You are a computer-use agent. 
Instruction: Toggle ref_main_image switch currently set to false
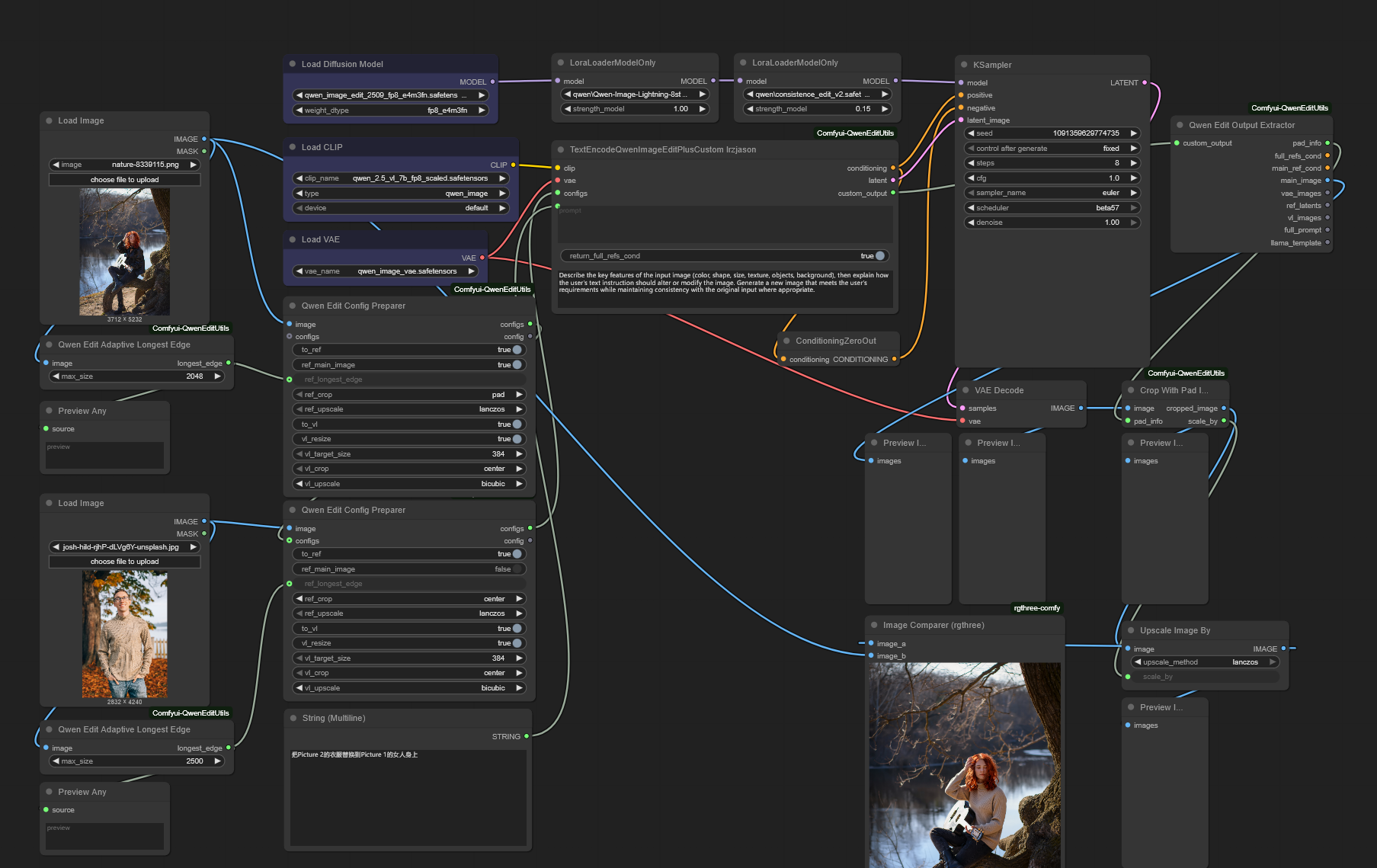click(x=517, y=569)
